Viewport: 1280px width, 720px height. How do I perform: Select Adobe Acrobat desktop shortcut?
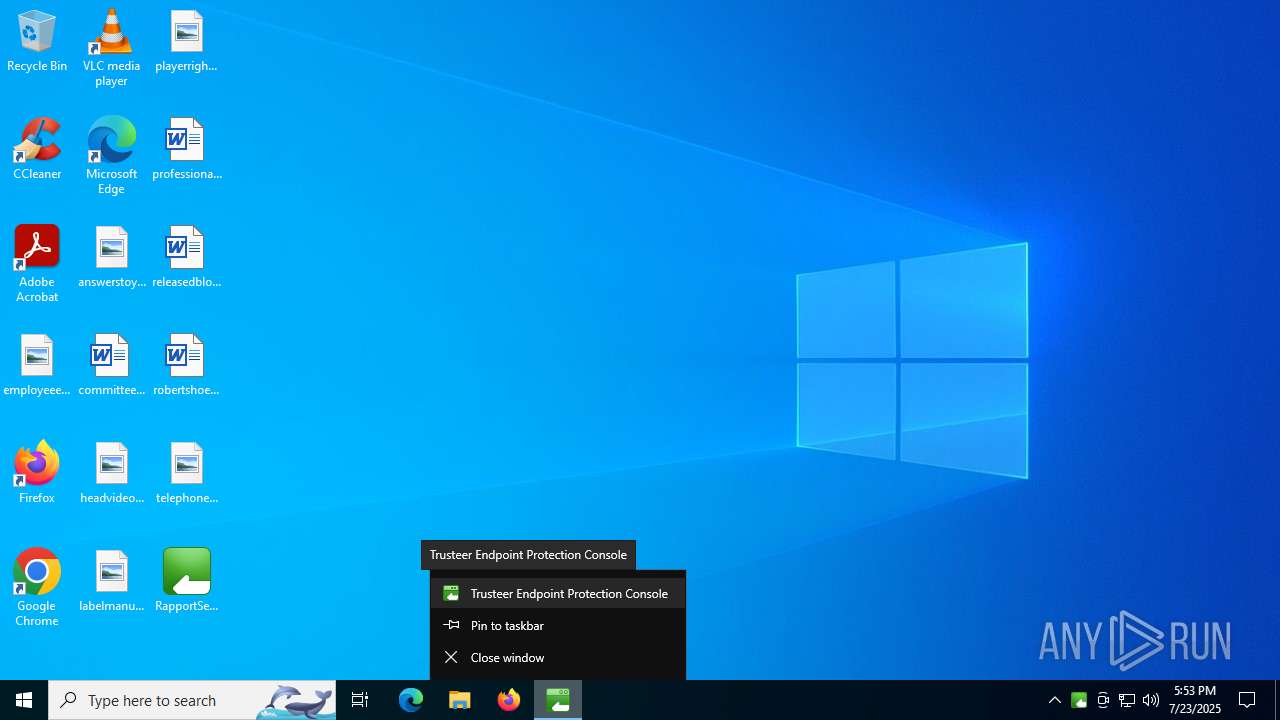(37, 264)
